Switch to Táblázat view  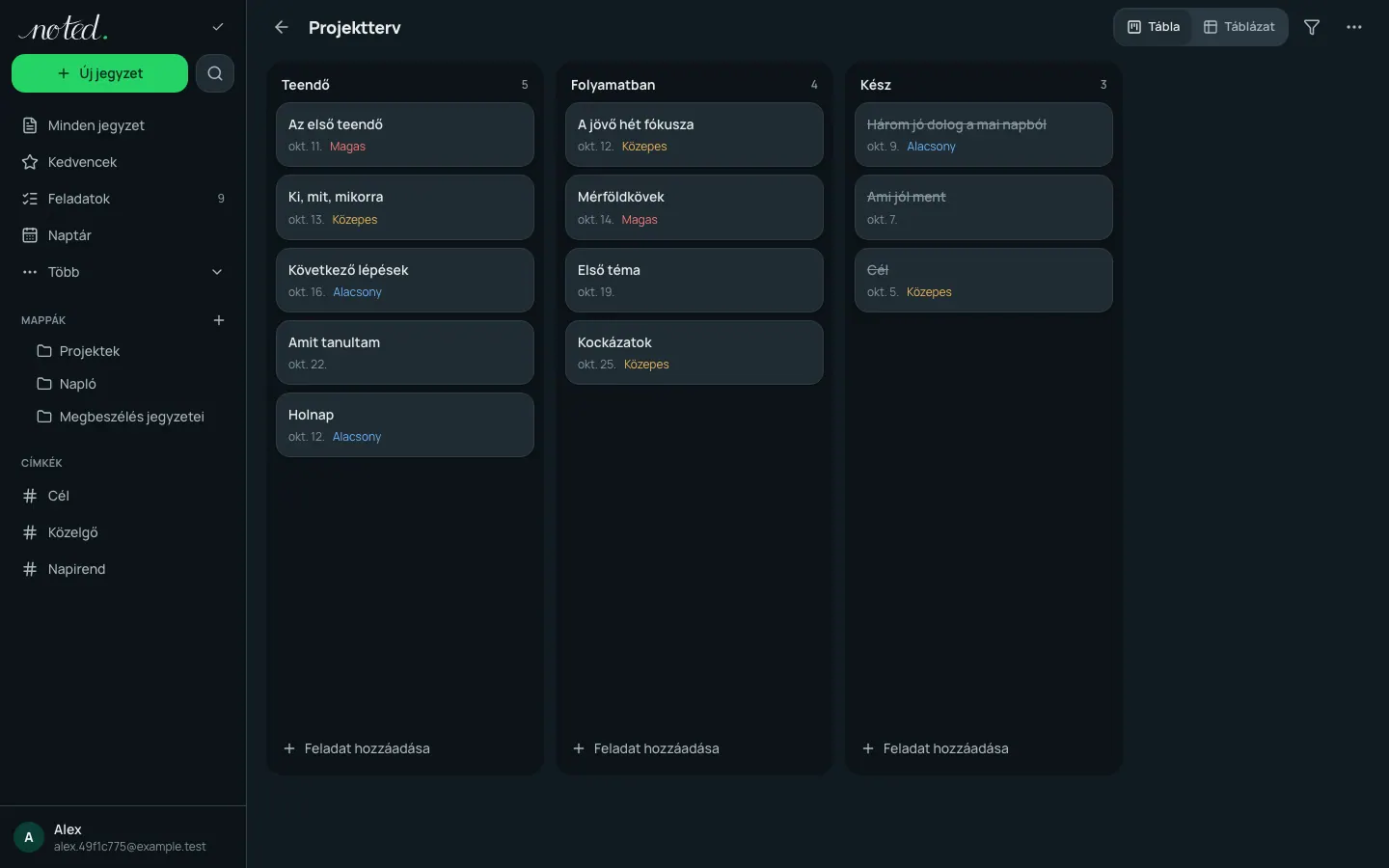tap(1239, 27)
